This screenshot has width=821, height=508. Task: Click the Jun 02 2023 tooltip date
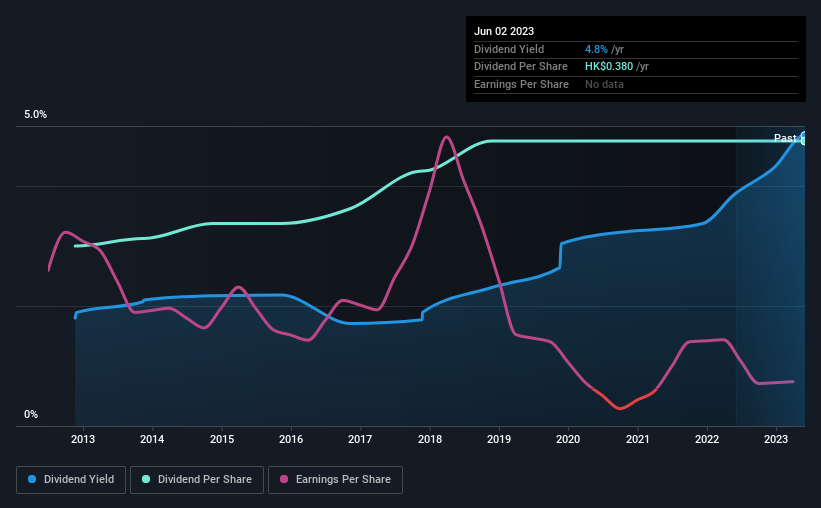pyautogui.click(x=504, y=31)
